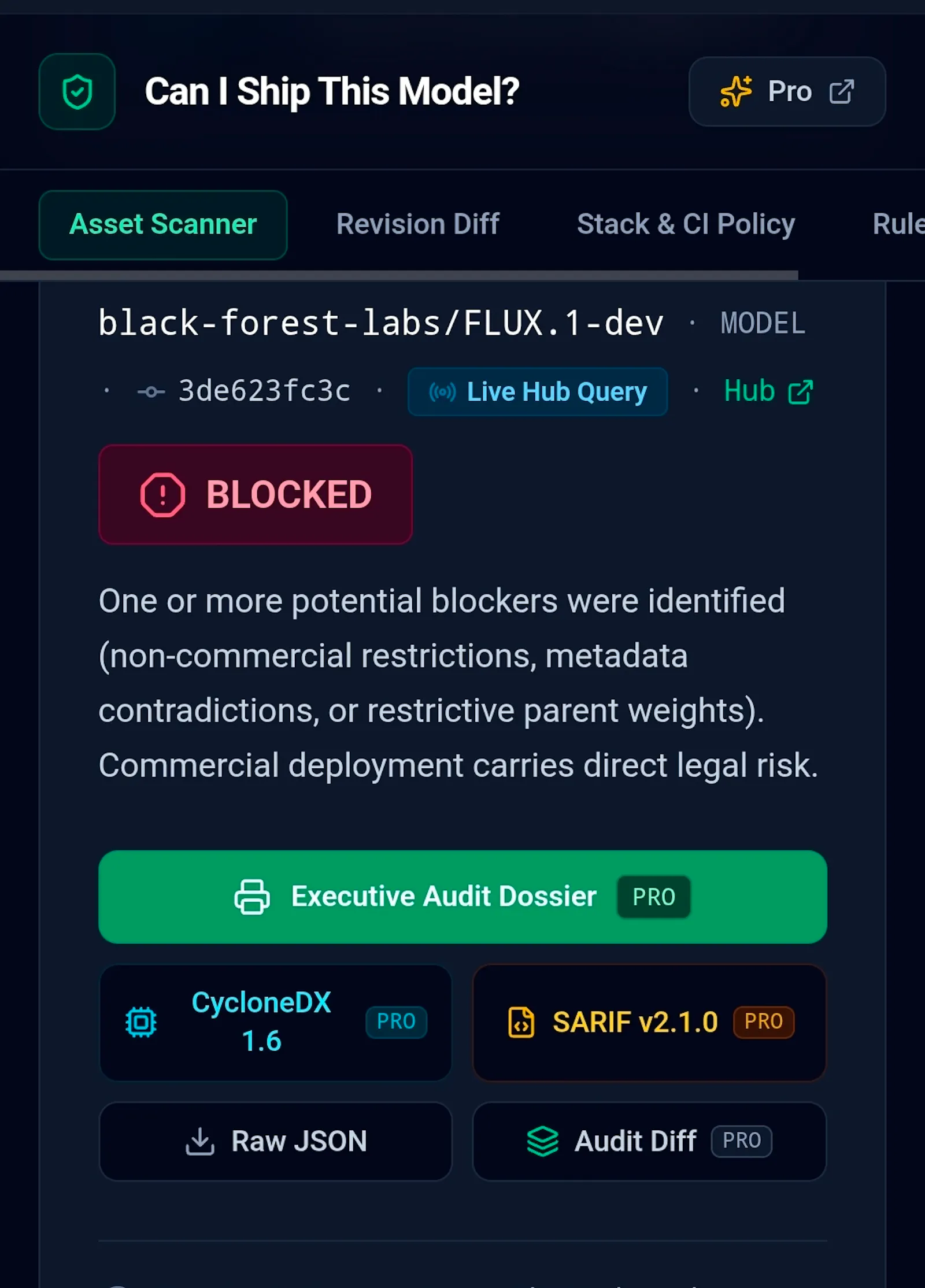The image size is (925, 1288).
Task: Click the chip icon beside CycloneDX
Action: (x=141, y=1022)
